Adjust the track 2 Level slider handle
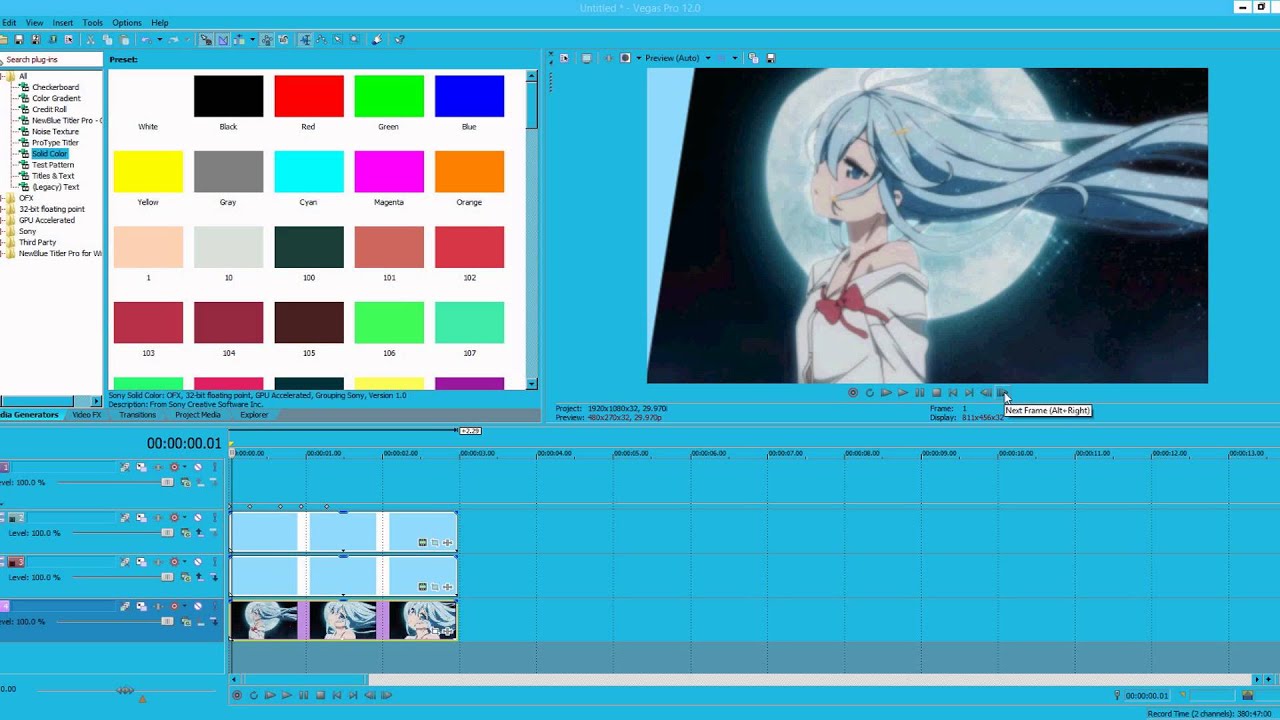 [167, 533]
